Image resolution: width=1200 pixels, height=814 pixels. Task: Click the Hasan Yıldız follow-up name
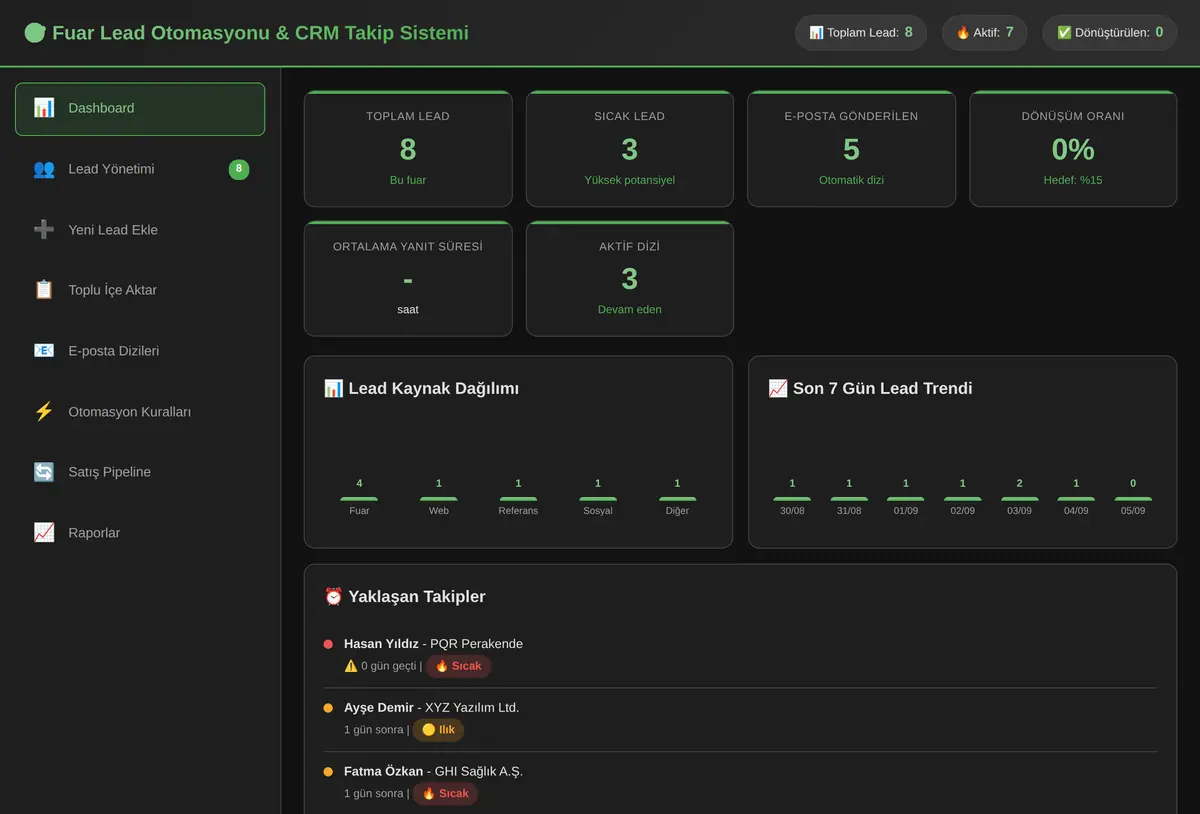381,644
